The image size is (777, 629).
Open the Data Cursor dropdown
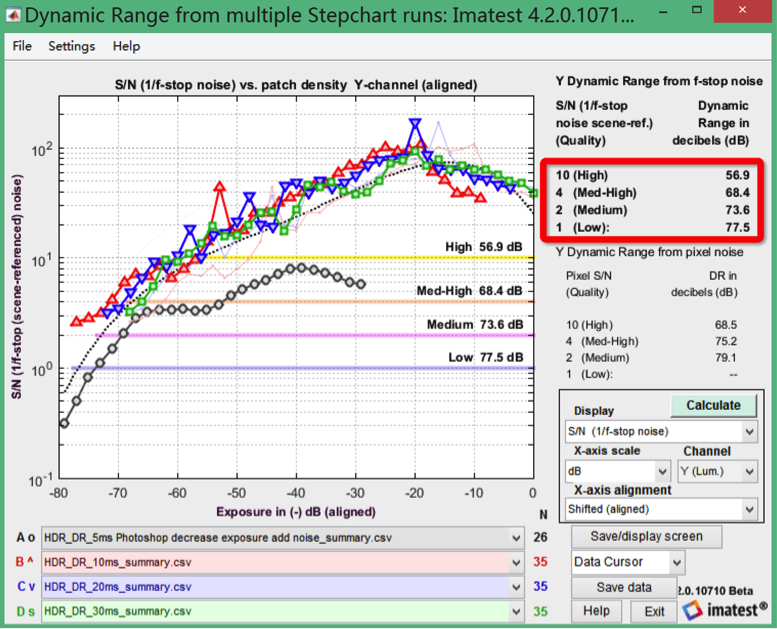[628, 562]
